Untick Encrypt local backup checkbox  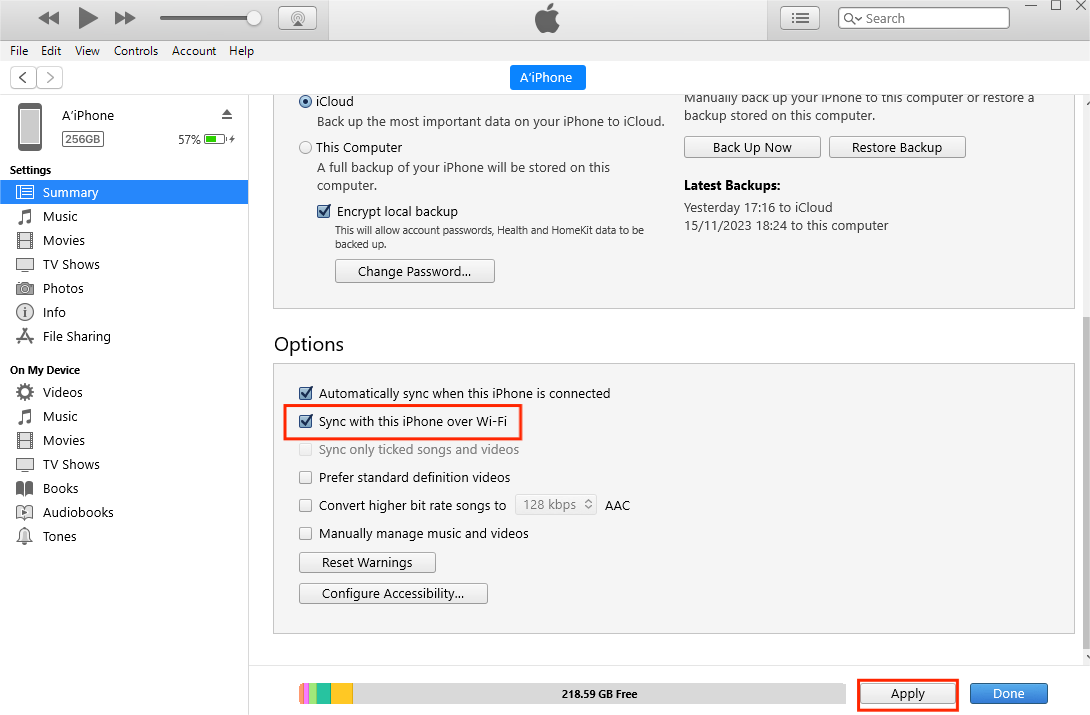324,211
